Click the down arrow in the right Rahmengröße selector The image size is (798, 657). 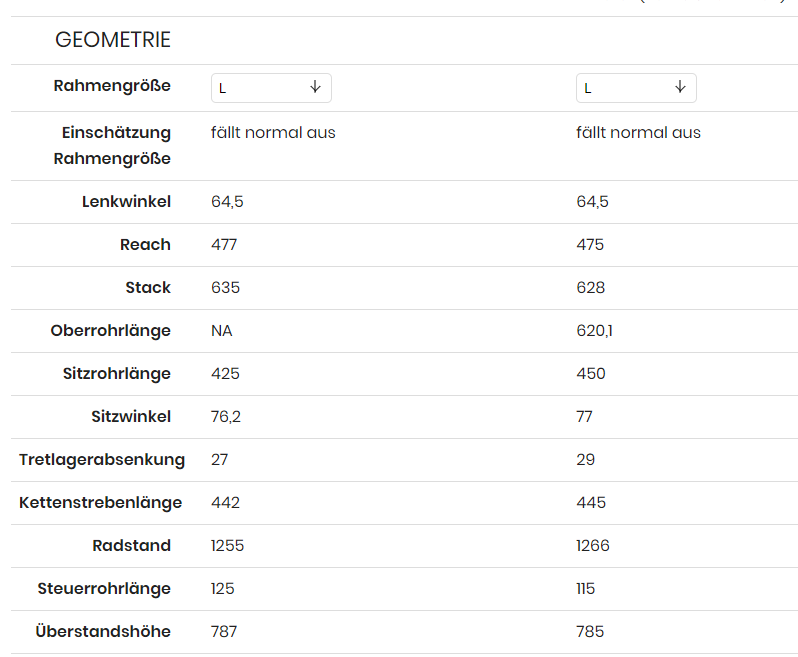click(x=680, y=87)
